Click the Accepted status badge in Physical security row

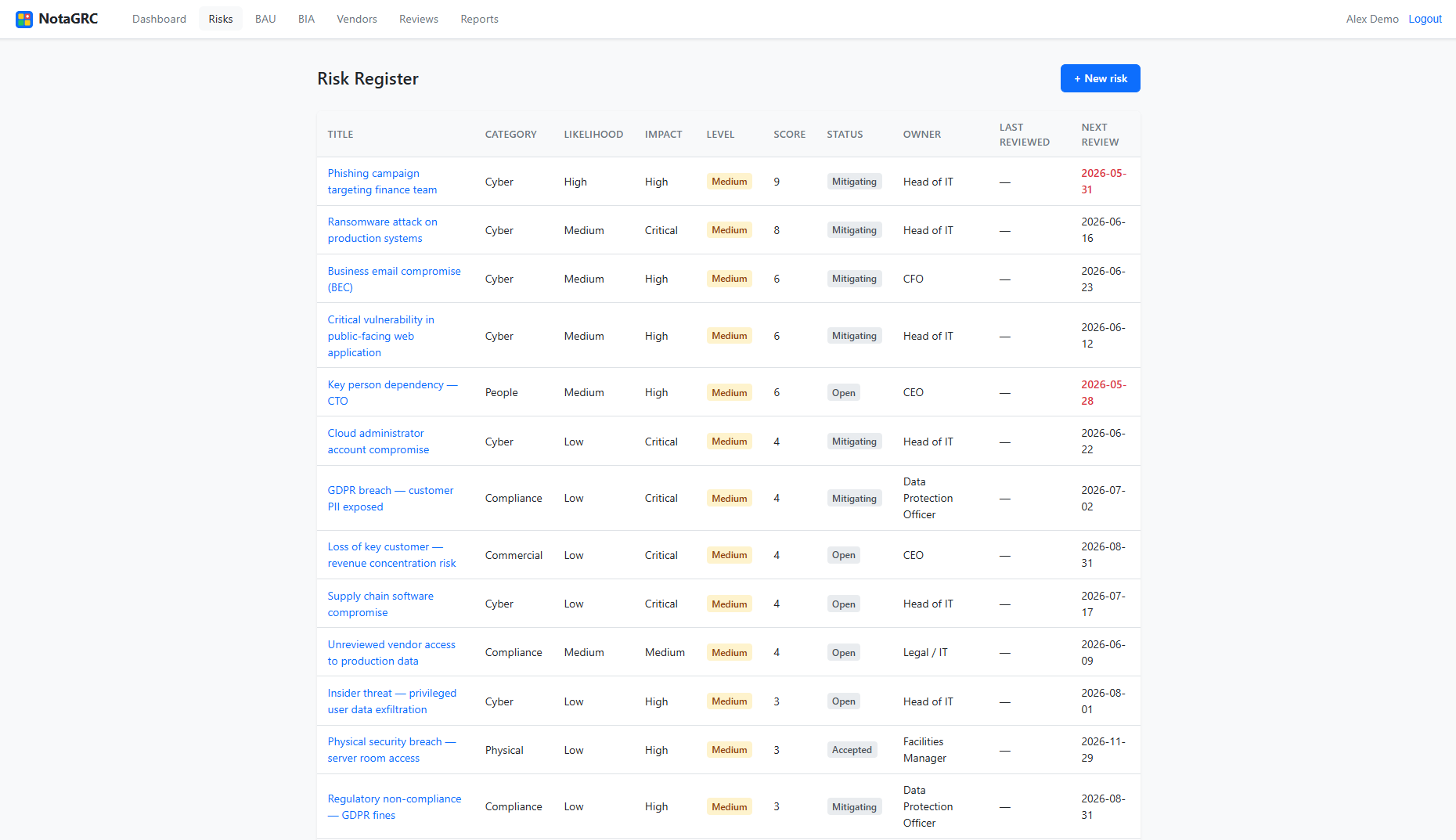[852, 750]
